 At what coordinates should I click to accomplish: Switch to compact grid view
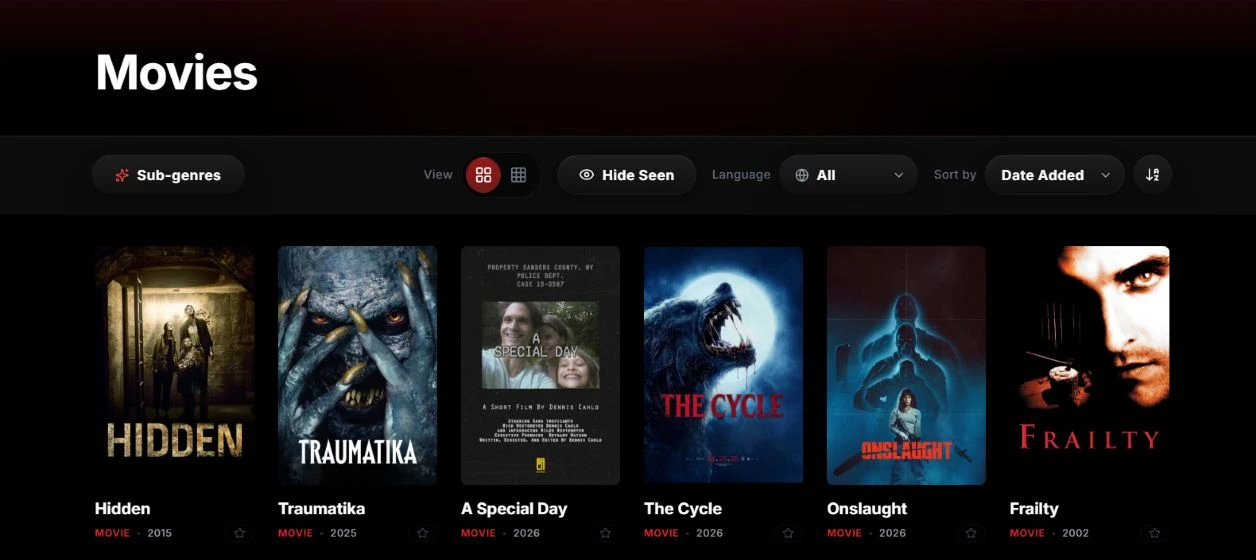[x=518, y=175]
